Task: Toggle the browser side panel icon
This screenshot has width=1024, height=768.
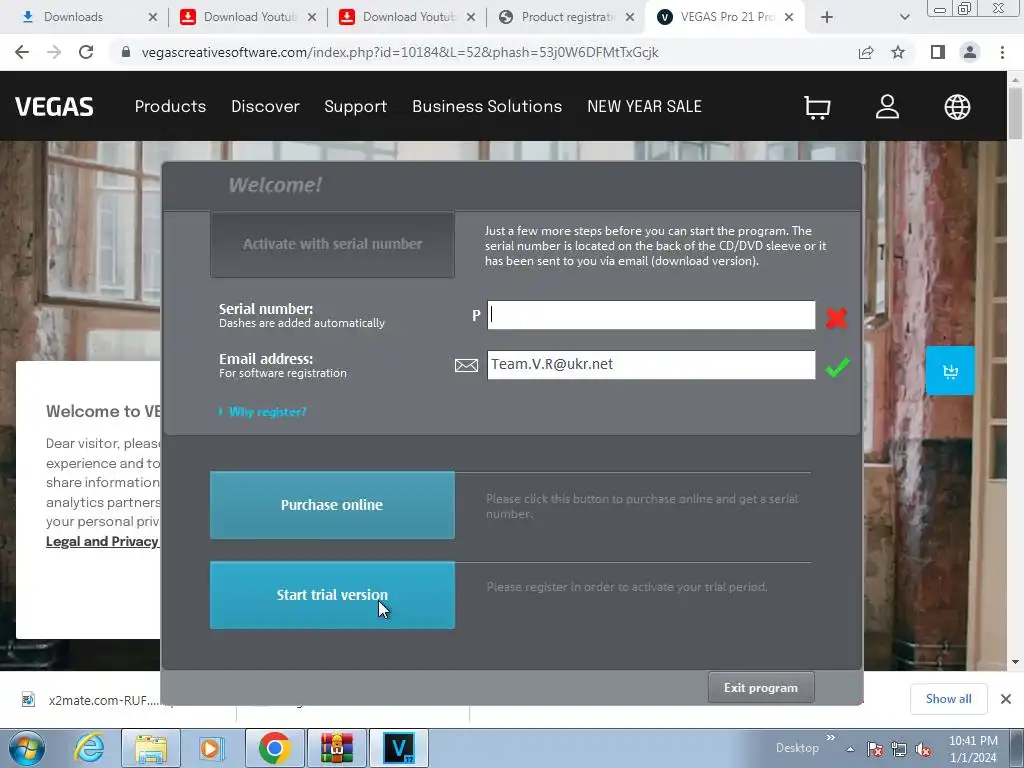Action: point(938,52)
